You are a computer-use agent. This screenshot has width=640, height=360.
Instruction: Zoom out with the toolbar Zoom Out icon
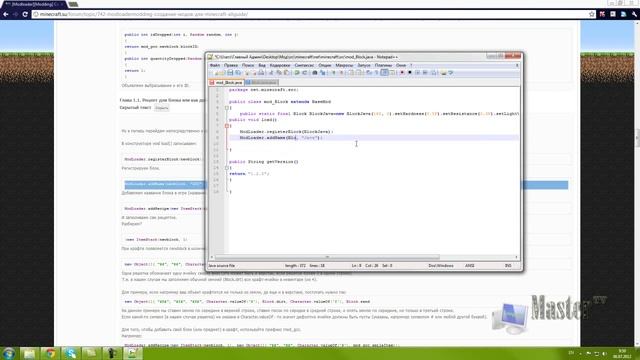(342, 73)
